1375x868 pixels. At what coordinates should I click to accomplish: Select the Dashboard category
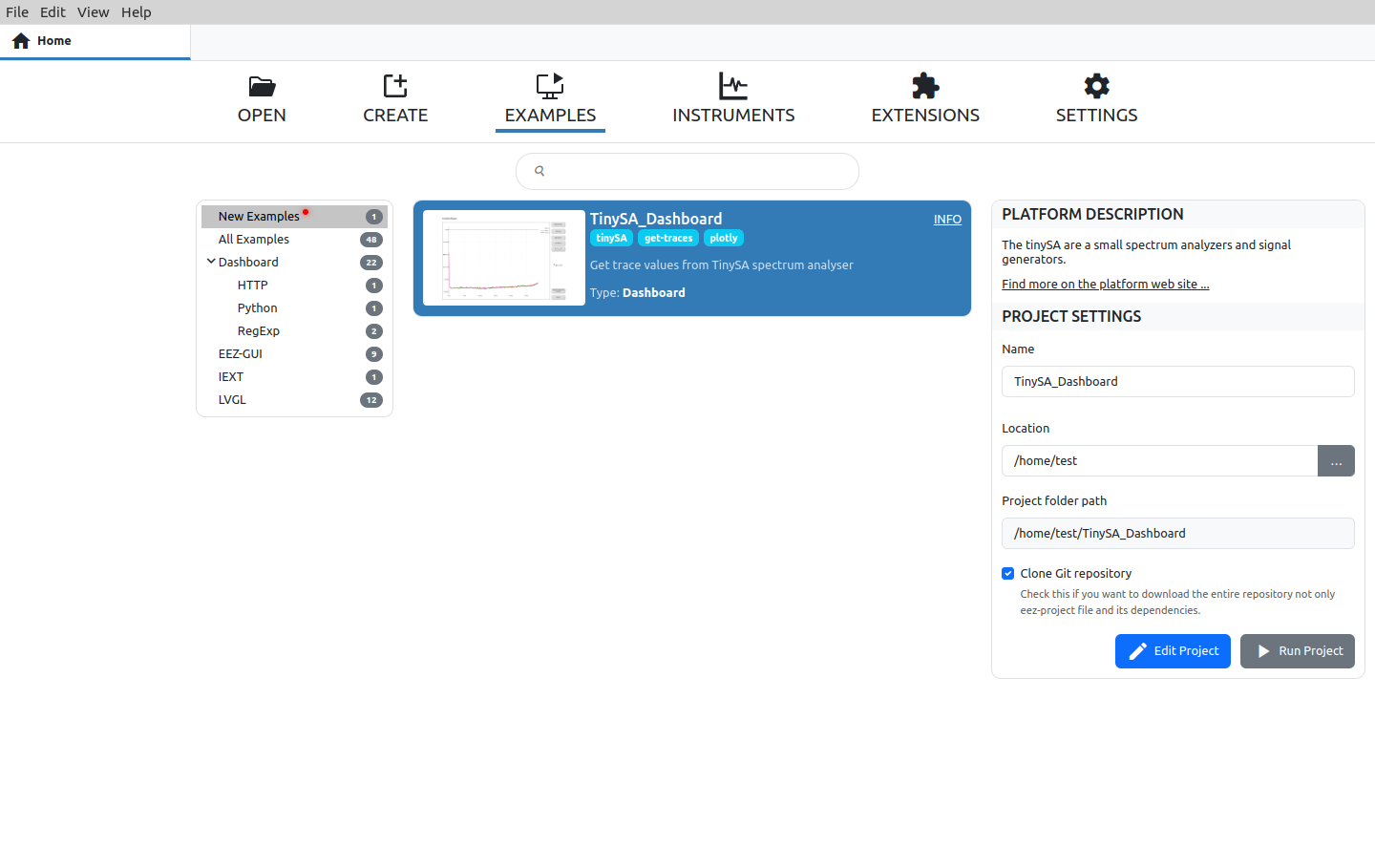[294, 263]
